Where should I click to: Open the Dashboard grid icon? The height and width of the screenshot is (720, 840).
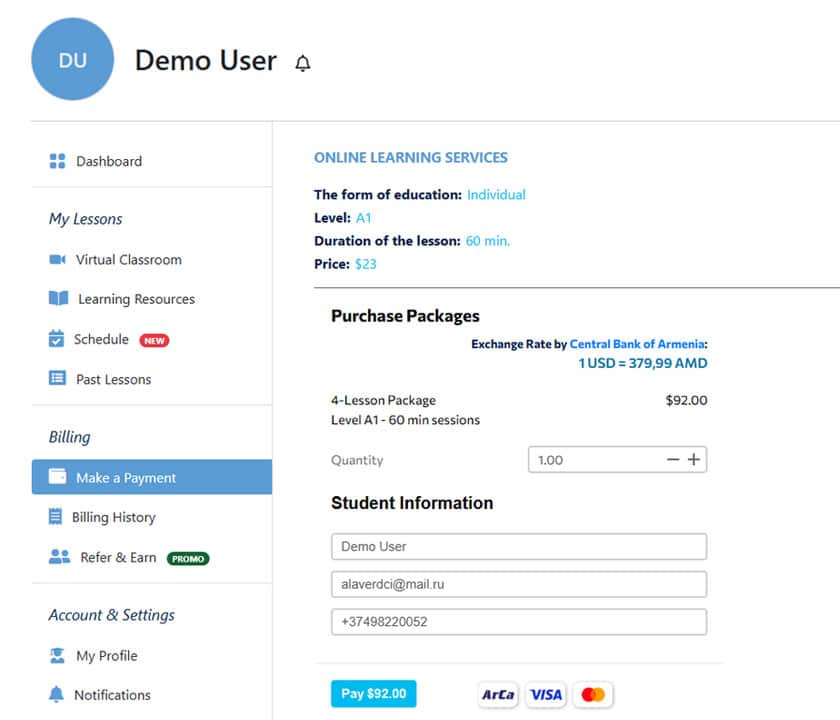[57, 161]
